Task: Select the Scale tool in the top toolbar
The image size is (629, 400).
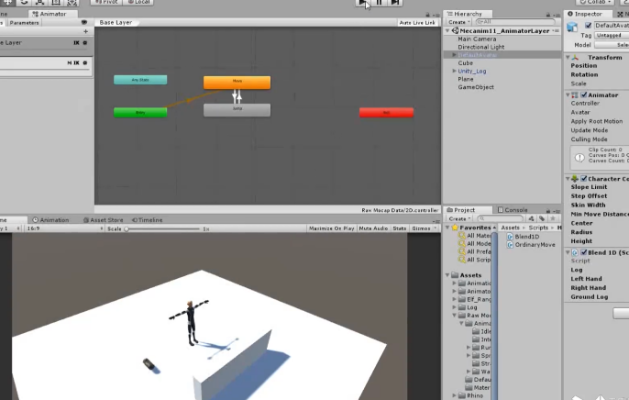Action: 40,2
